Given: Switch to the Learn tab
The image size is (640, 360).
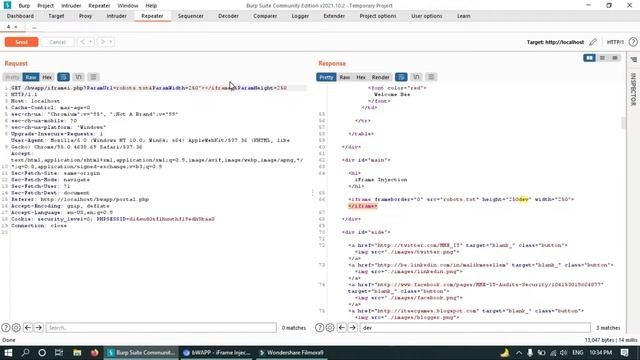Looking at the screenshot, I should [463, 16].
